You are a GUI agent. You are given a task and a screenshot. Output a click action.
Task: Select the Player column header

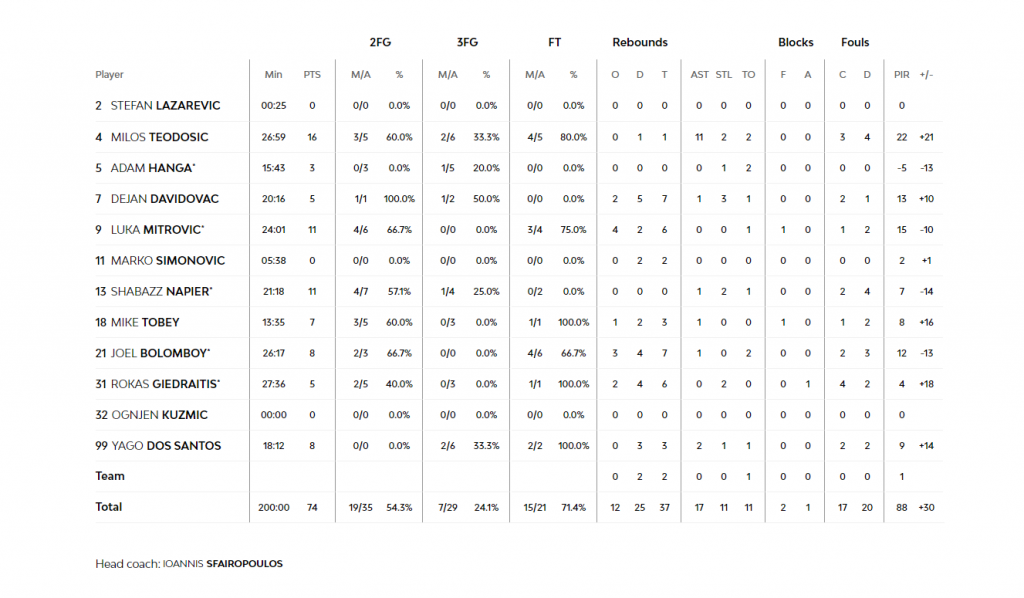[x=110, y=75]
